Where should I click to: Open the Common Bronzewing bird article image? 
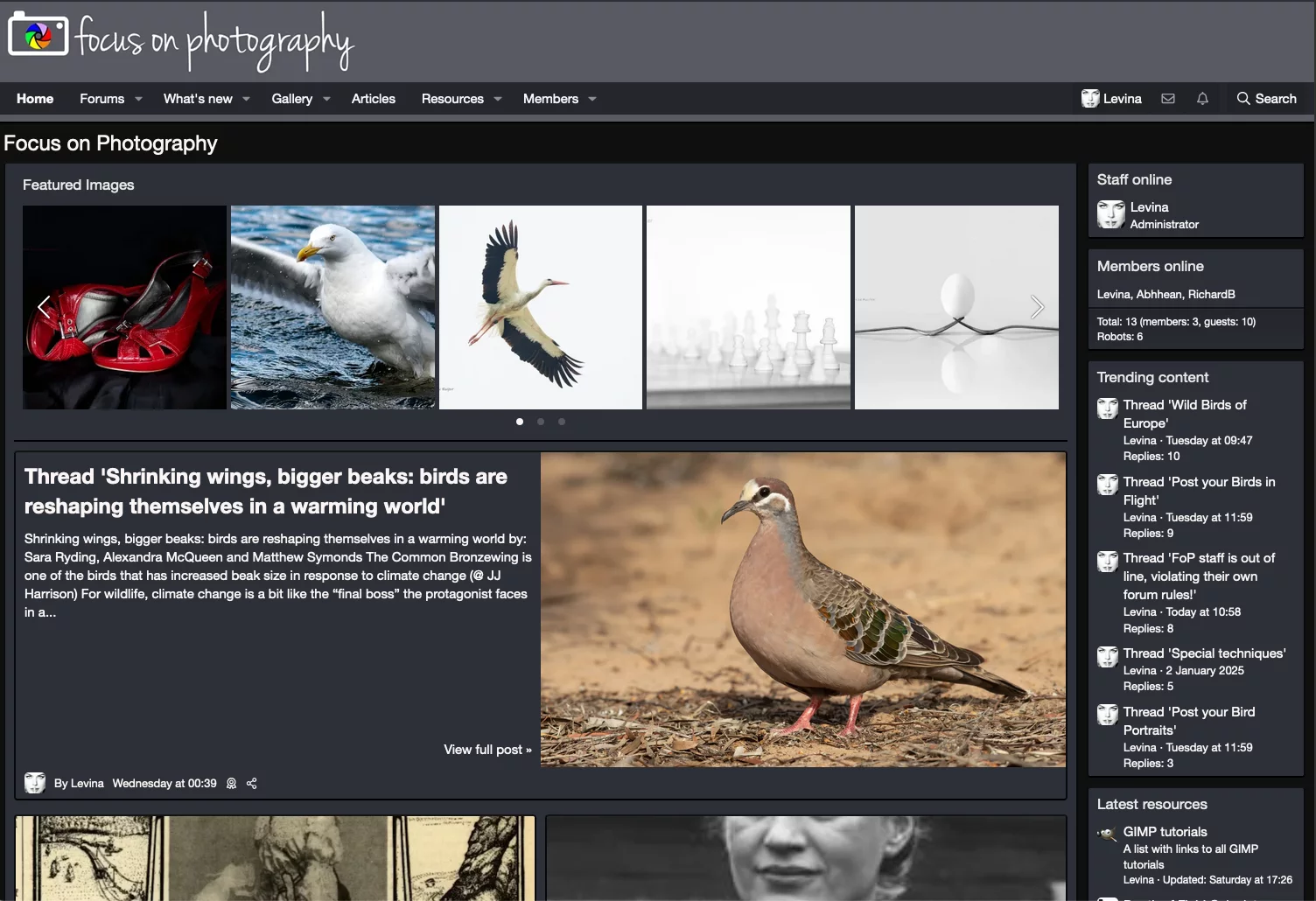tap(803, 610)
